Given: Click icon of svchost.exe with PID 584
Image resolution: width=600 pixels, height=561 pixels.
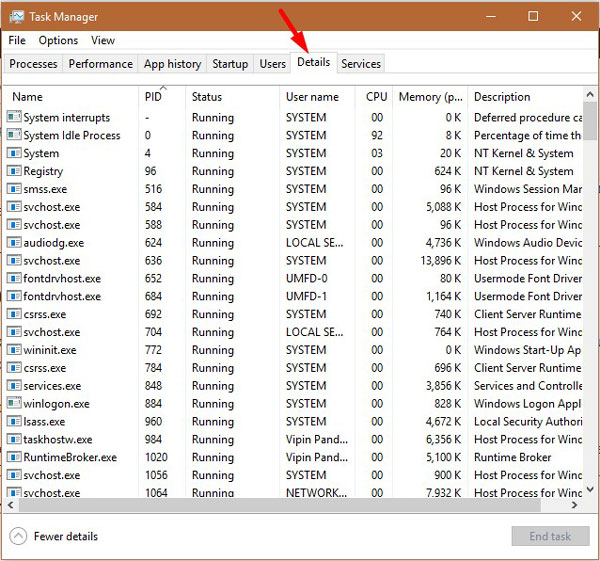Looking at the screenshot, I should click(14, 207).
